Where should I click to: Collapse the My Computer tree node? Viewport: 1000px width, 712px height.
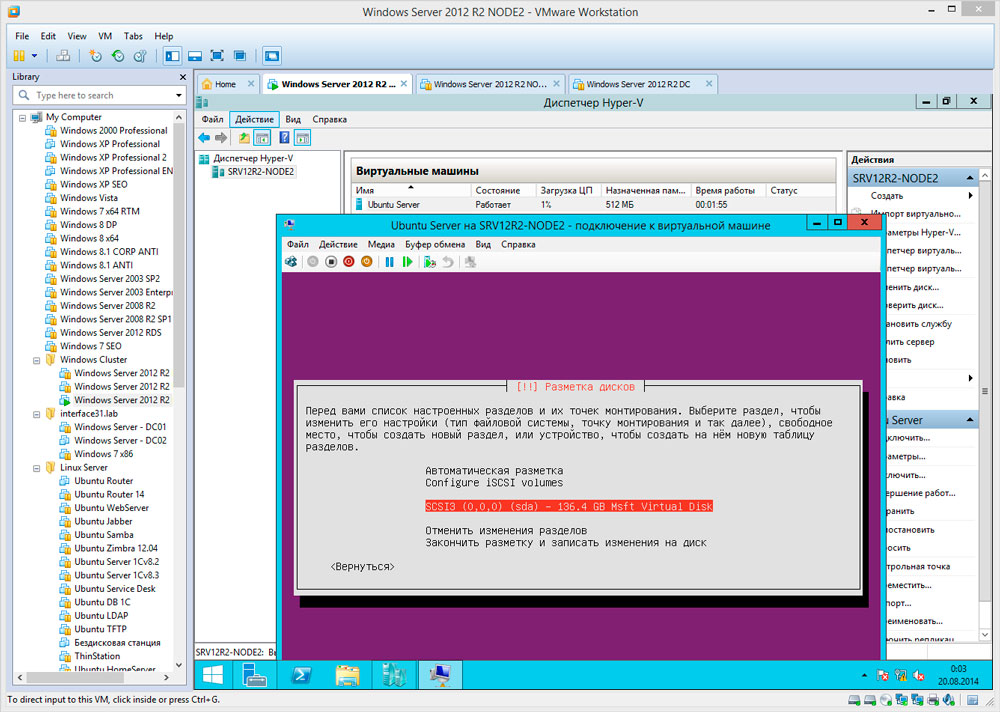click(x=22, y=118)
